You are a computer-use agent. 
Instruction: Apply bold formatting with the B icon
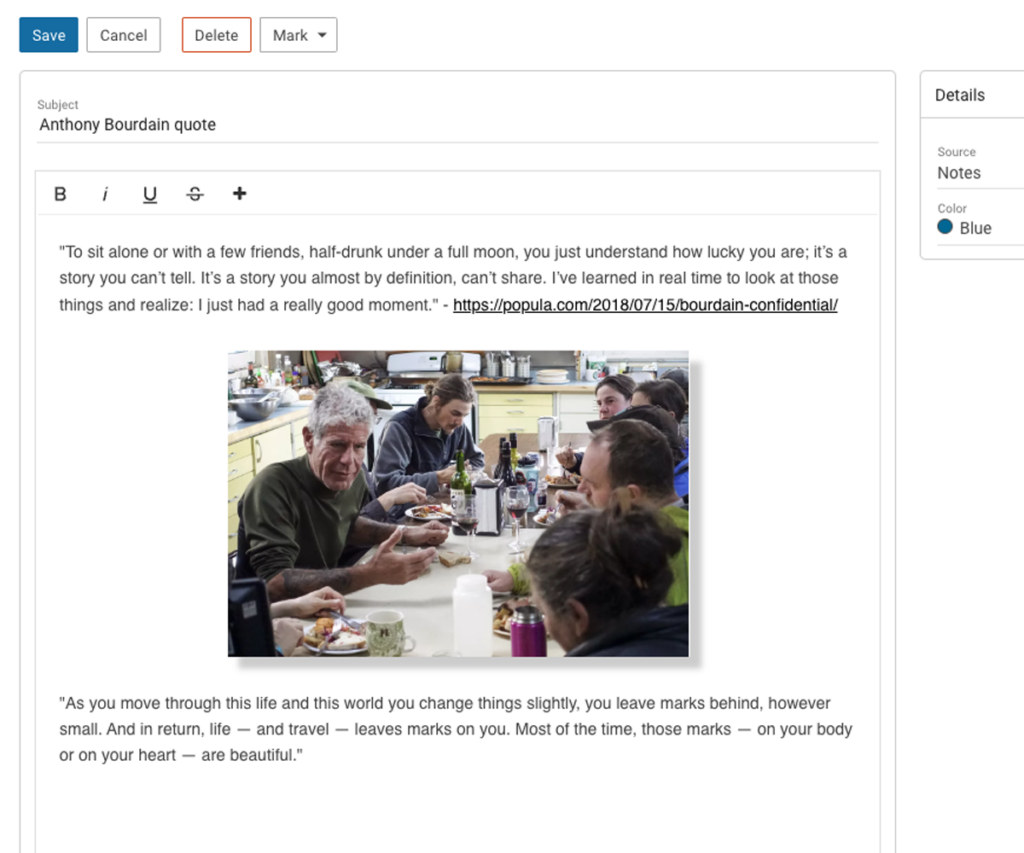[x=60, y=193]
